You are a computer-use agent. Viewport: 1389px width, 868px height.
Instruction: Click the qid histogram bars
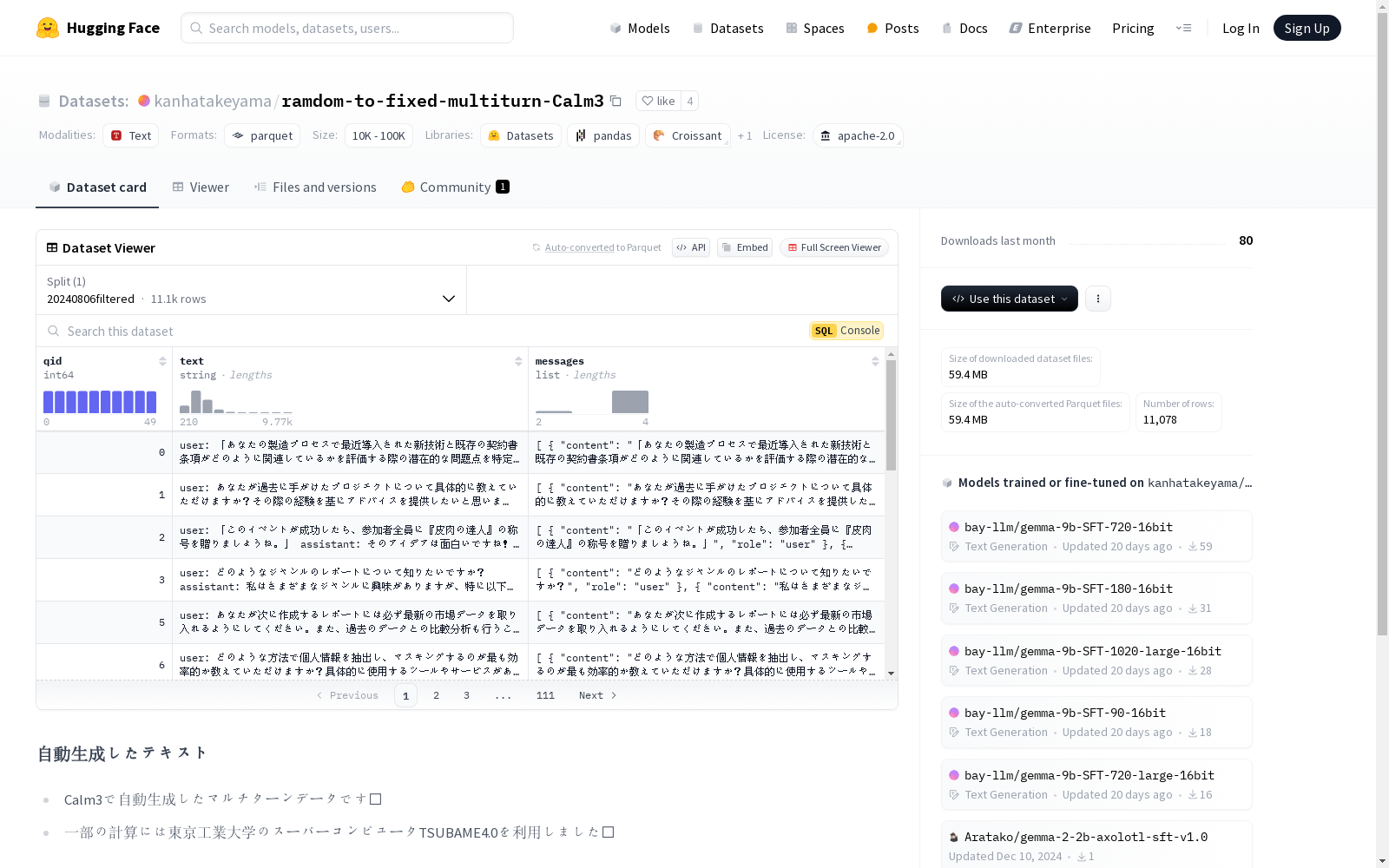pyautogui.click(x=100, y=402)
